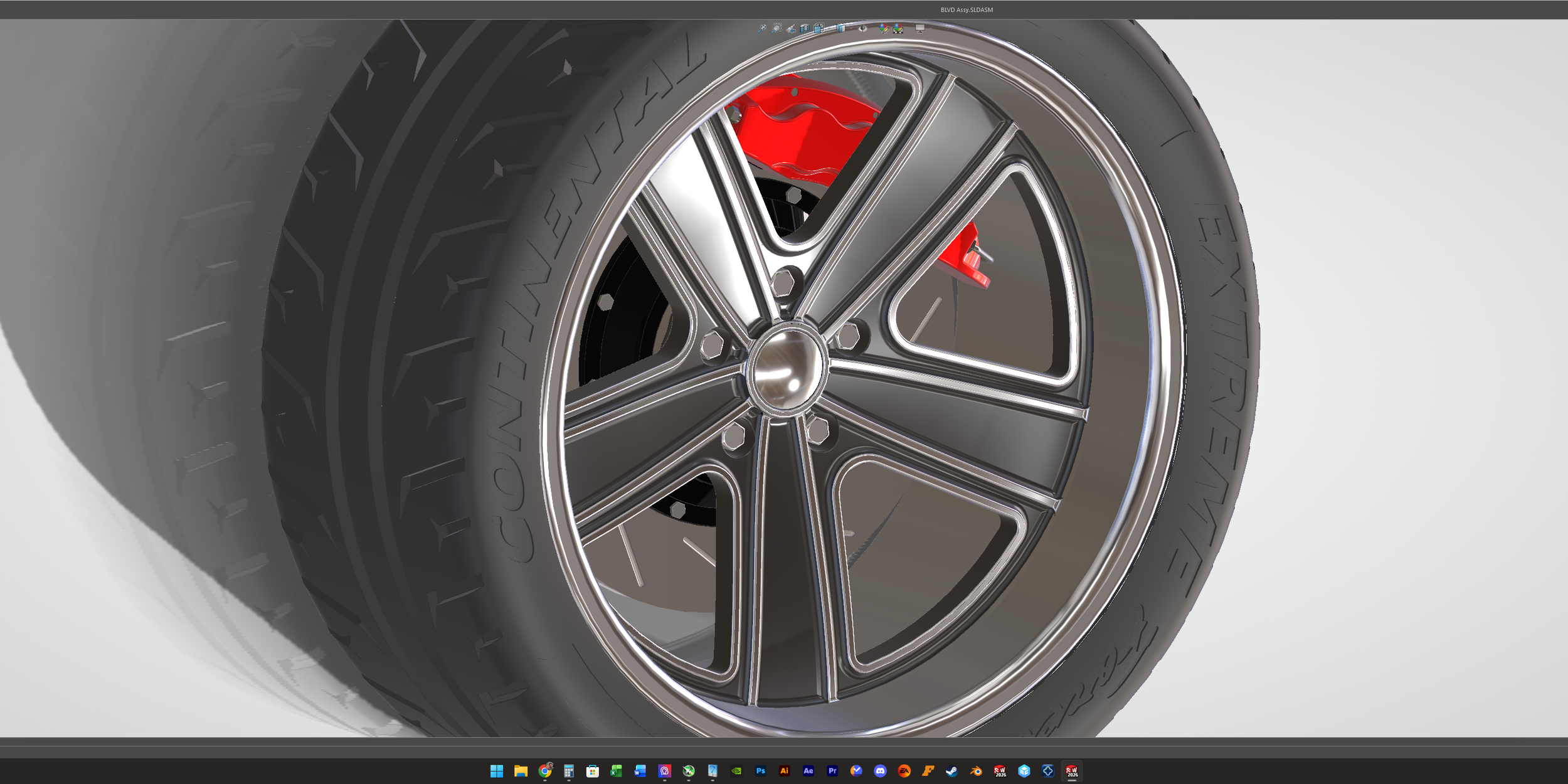Click the BLVD Assy.SLDASM title text
1568x784 pixels.
967,10
